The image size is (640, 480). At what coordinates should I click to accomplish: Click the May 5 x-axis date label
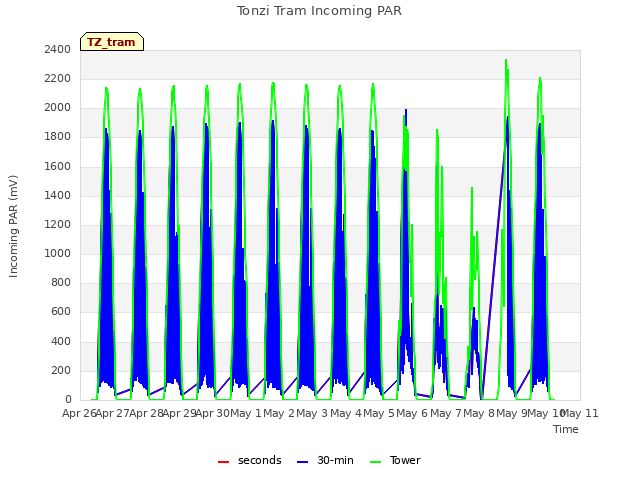(379, 413)
